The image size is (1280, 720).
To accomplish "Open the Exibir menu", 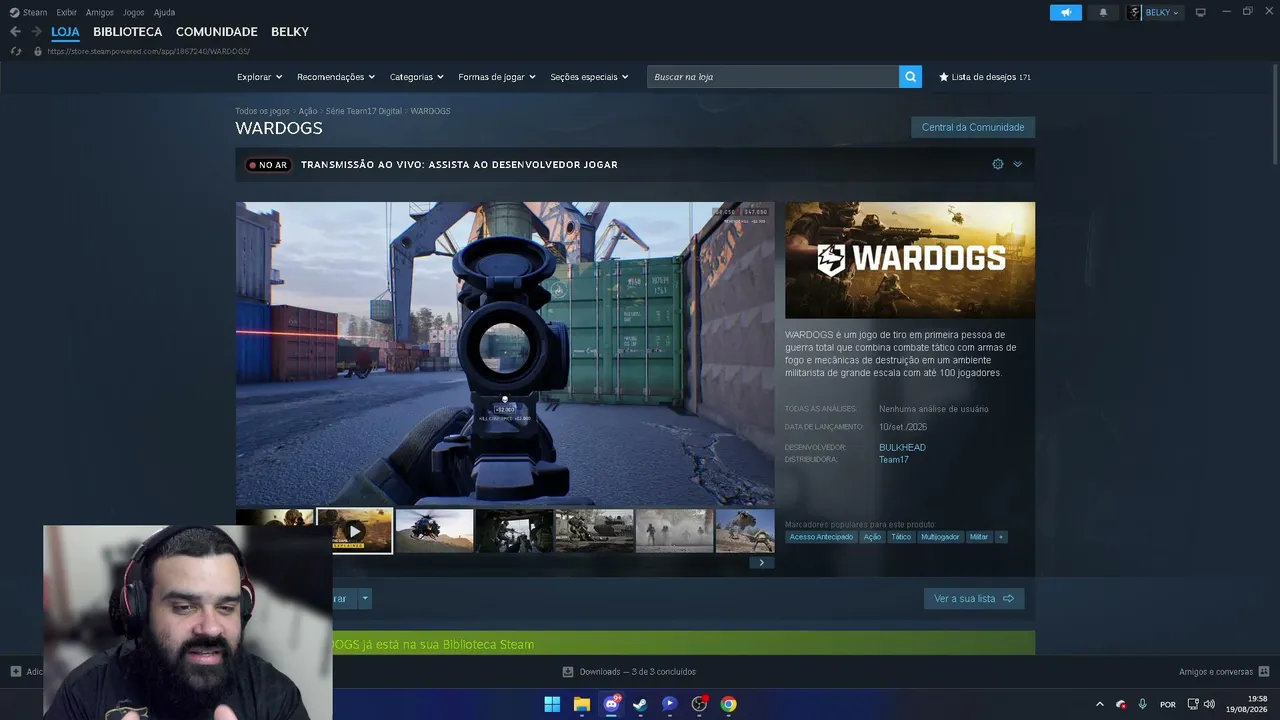I will pos(66,12).
